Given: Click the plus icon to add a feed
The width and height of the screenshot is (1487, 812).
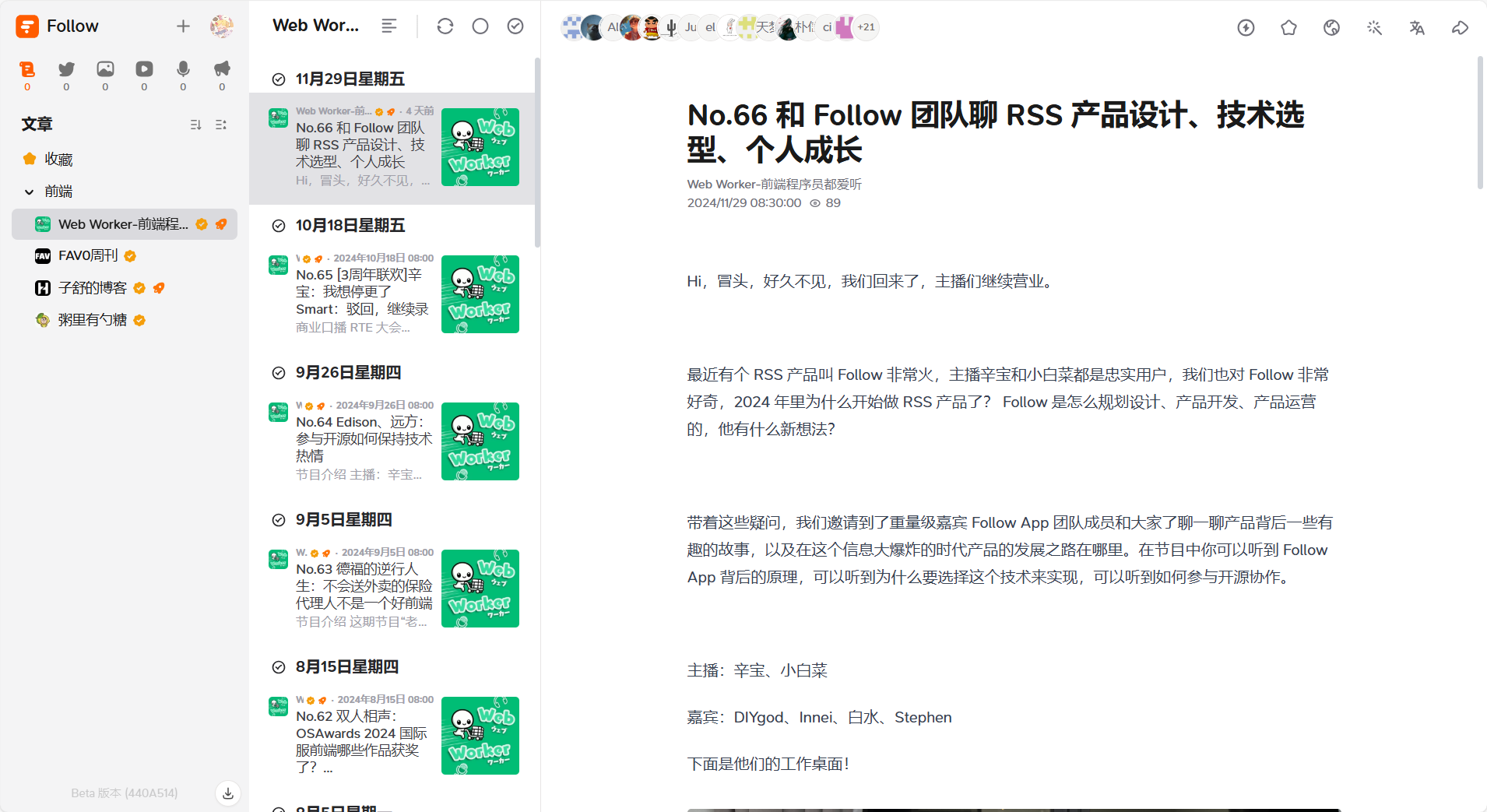Looking at the screenshot, I should [183, 26].
